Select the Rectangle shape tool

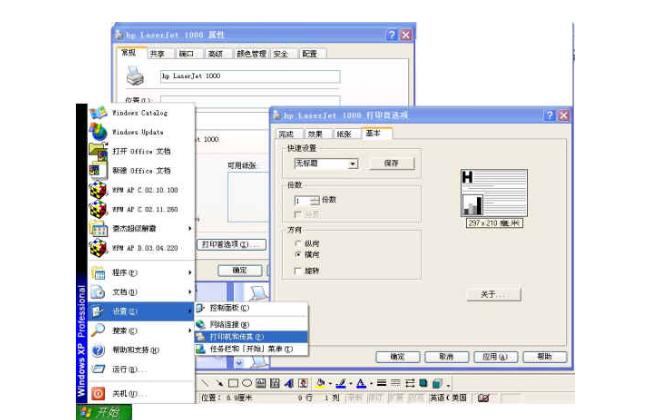[233, 383]
